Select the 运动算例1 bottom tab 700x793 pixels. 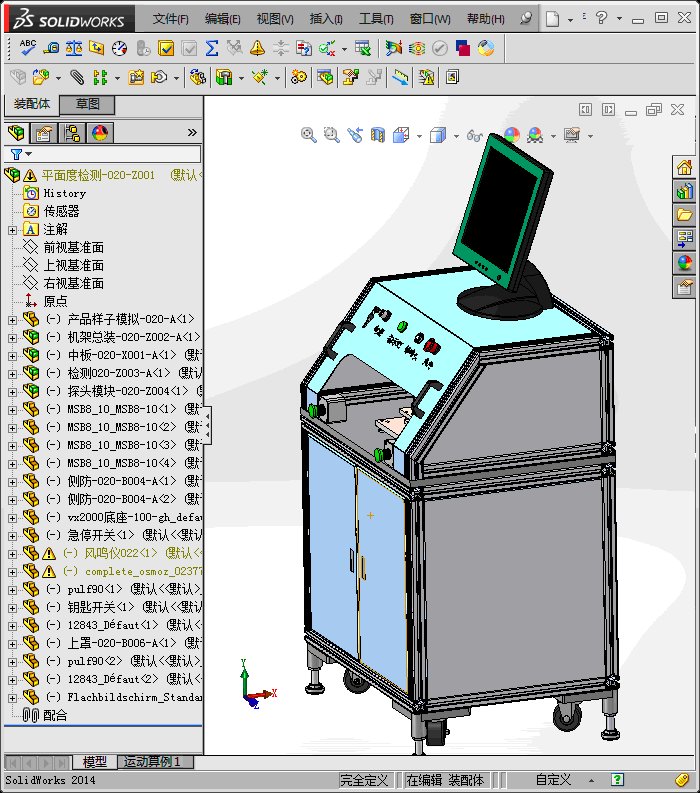coord(152,762)
